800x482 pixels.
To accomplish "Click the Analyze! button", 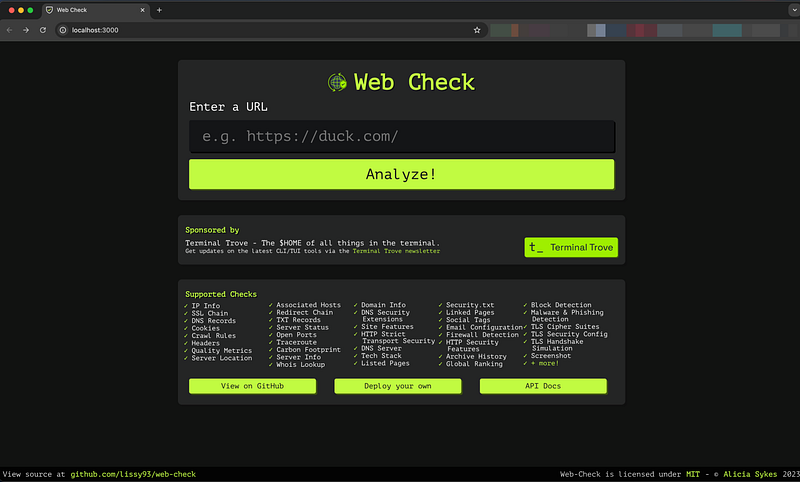I will click(402, 174).
